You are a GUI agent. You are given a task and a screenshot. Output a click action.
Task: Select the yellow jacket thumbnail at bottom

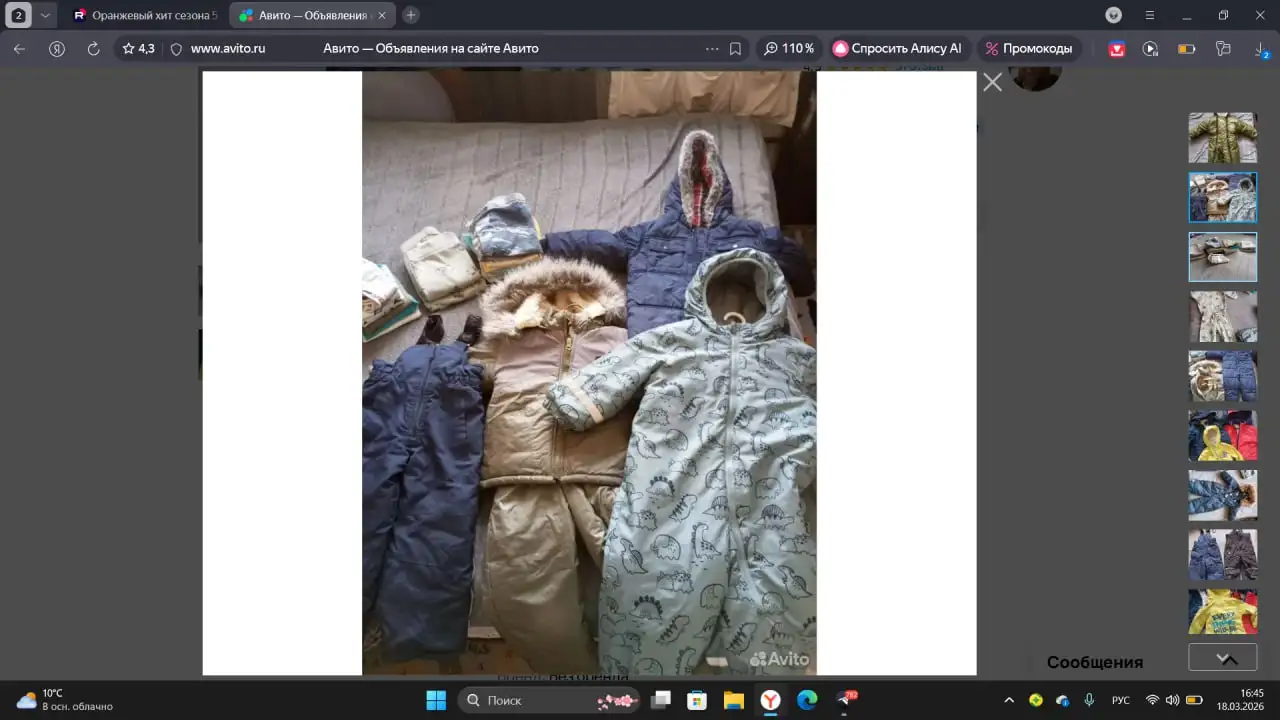point(1222,611)
